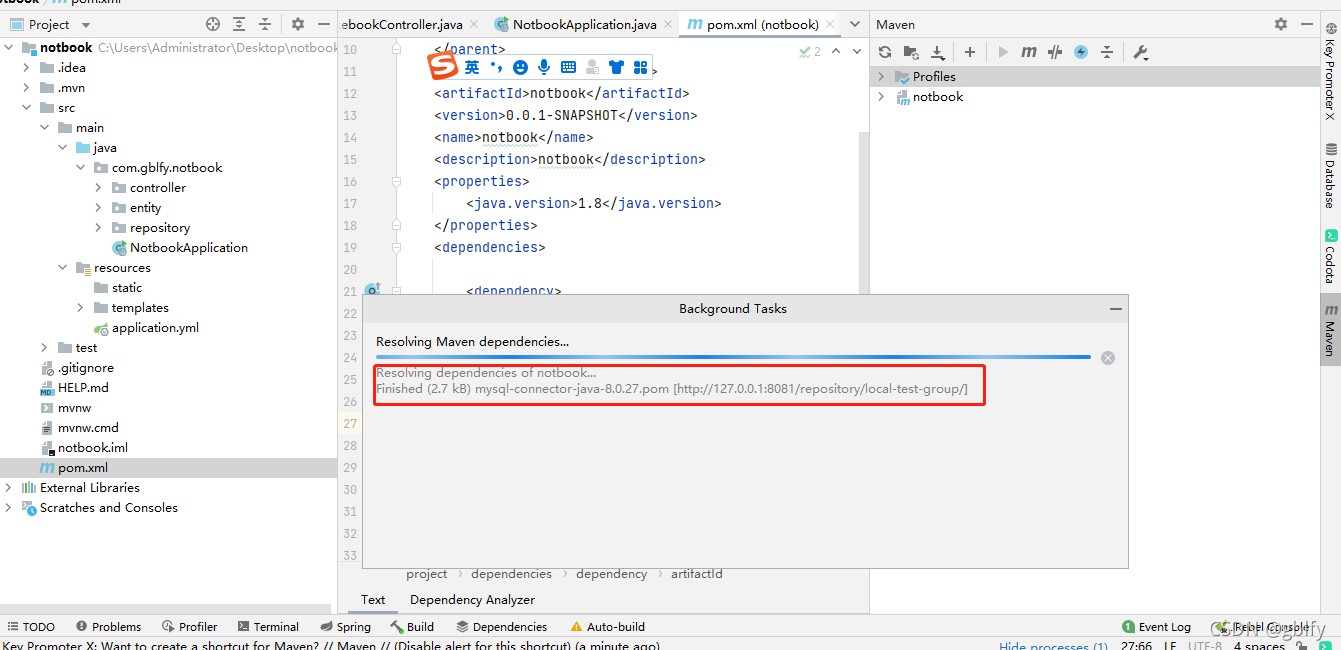
Task: Minimize the Background Tasks dialog
Action: 1115,309
